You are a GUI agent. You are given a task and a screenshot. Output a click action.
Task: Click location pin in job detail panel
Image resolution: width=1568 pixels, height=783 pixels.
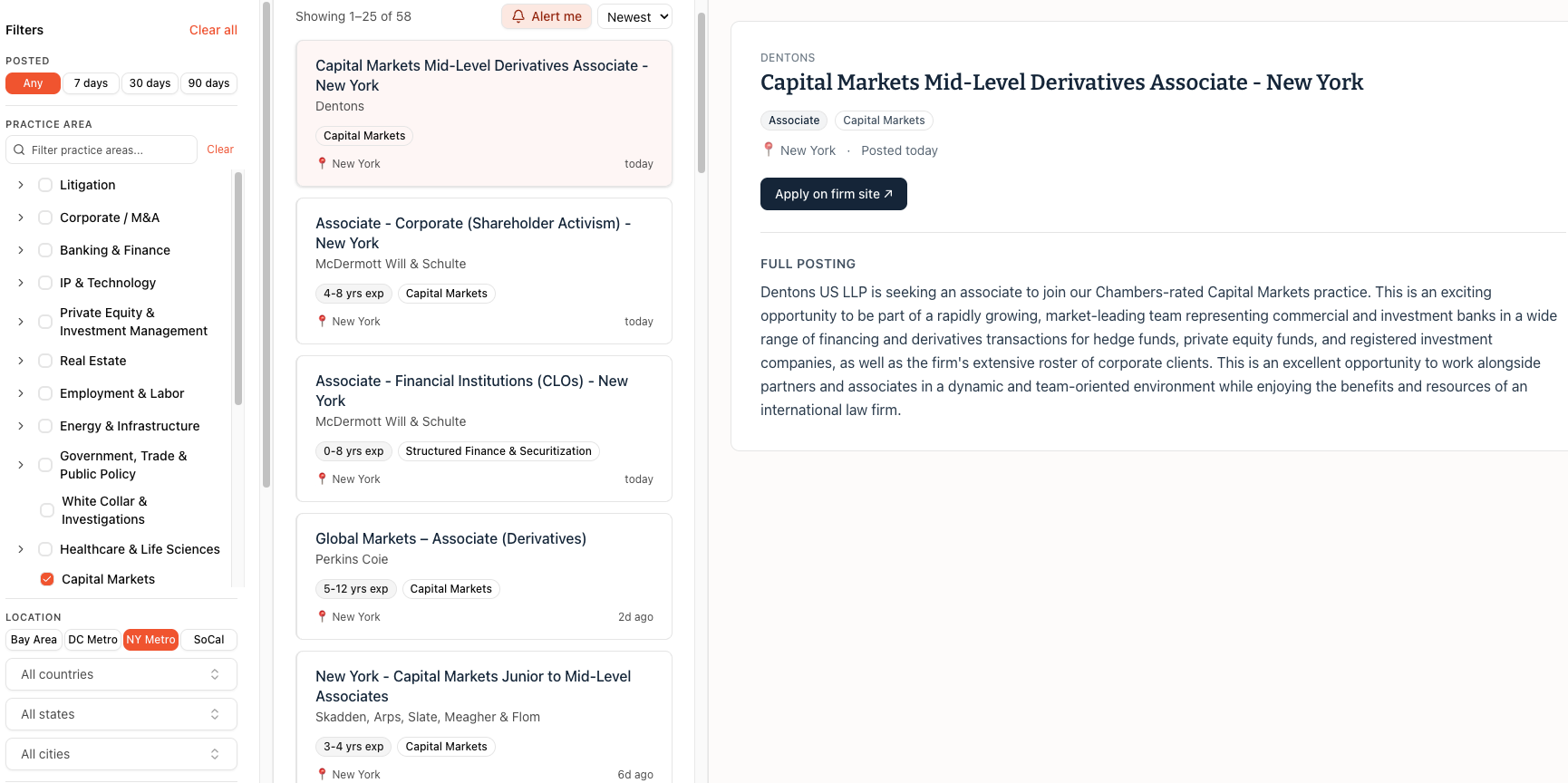tap(769, 150)
